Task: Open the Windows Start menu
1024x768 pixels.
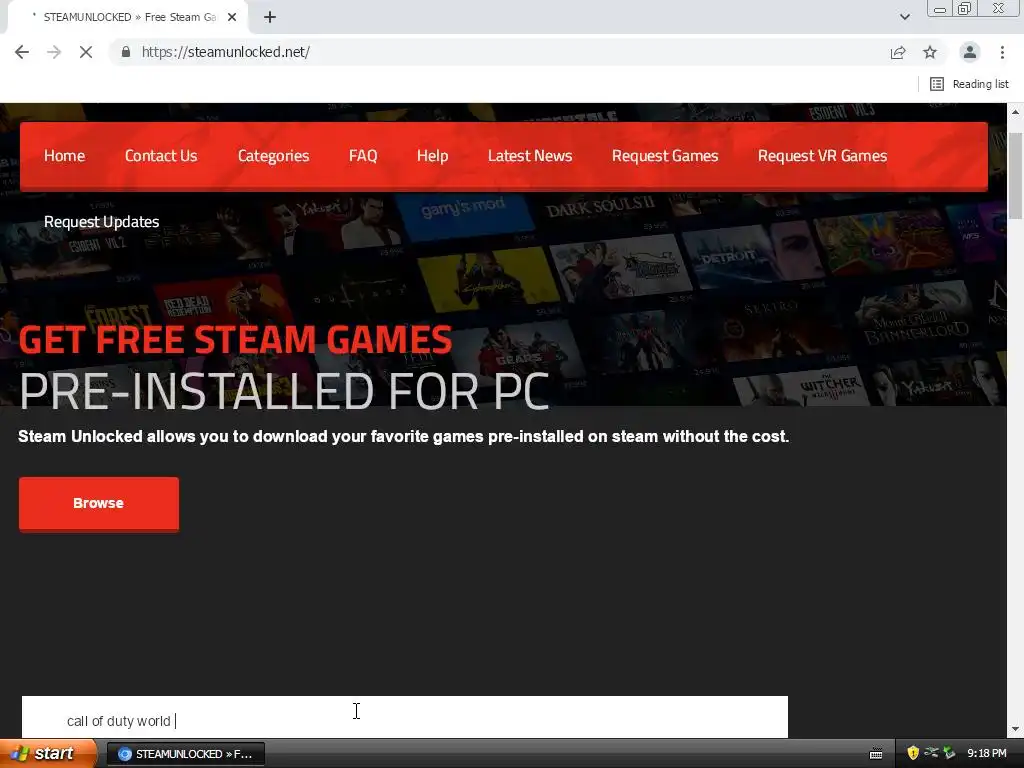Action: 47,754
